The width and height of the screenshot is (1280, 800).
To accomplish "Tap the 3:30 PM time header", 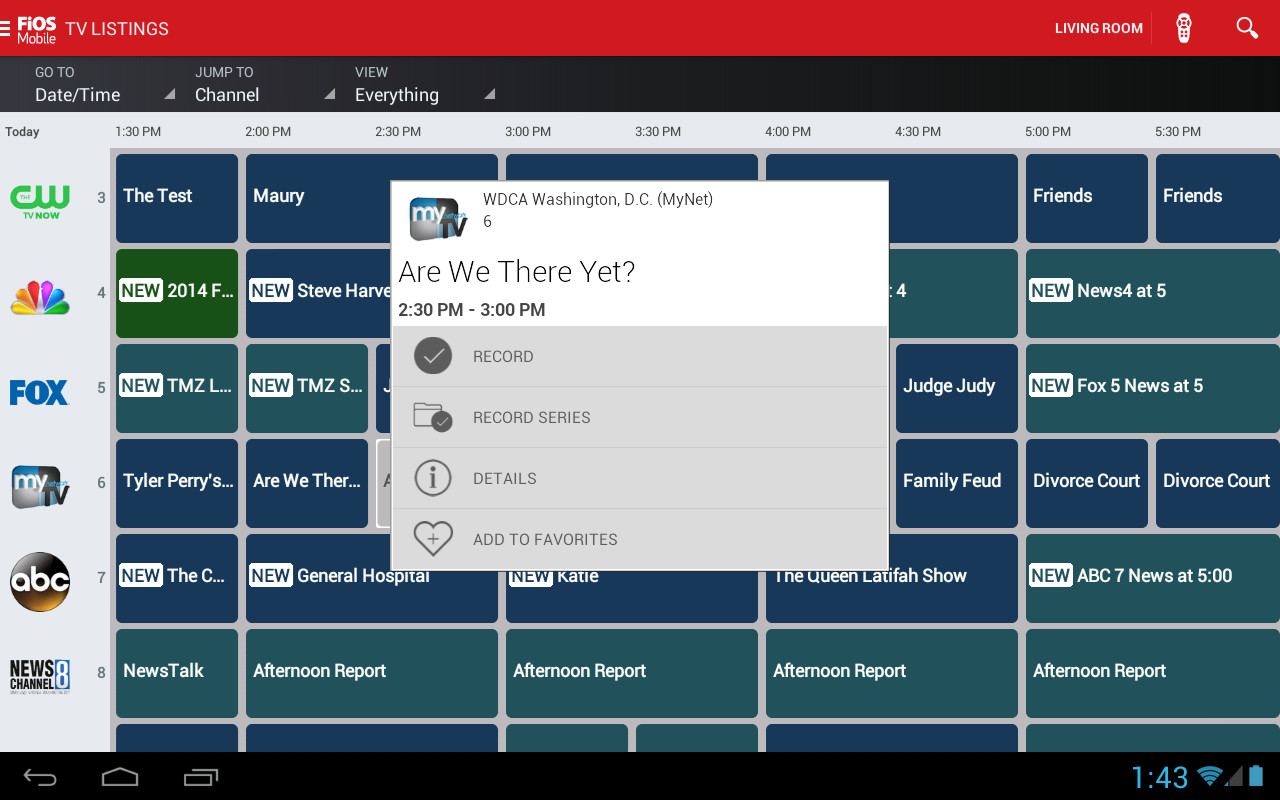I will point(658,132).
